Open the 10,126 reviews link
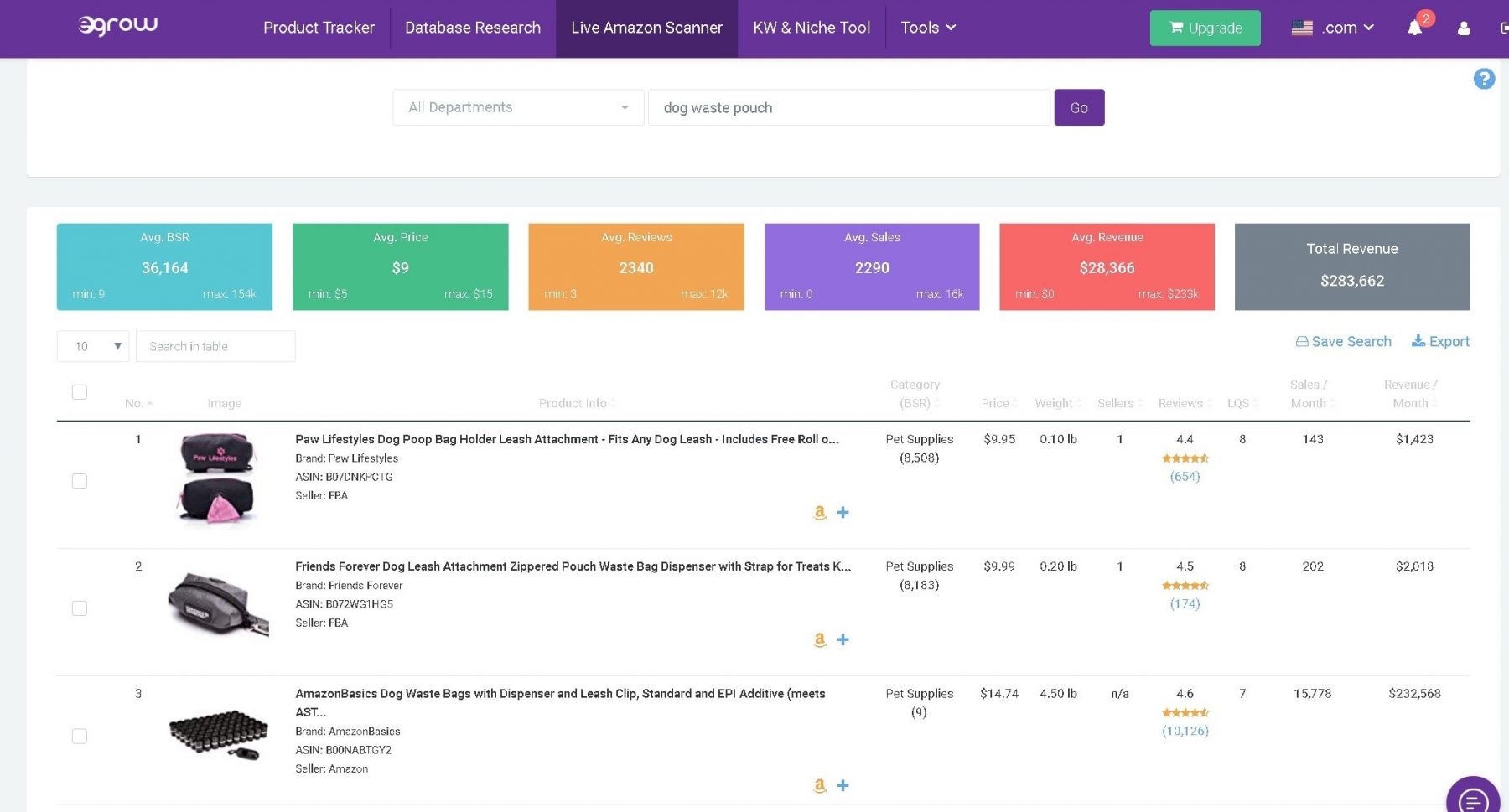The width and height of the screenshot is (1509, 812). pyautogui.click(x=1185, y=732)
